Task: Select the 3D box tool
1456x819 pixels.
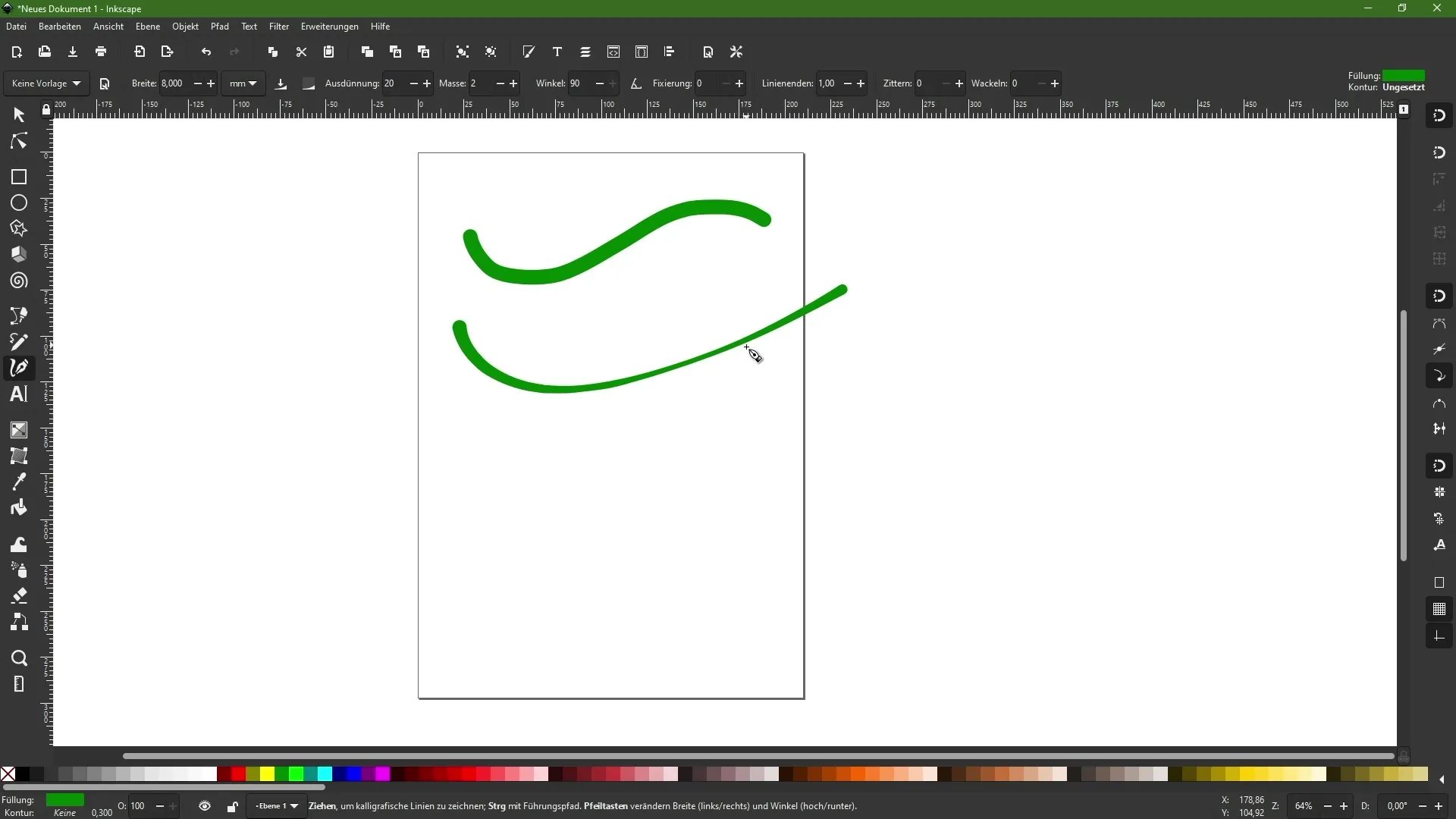Action: click(19, 255)
